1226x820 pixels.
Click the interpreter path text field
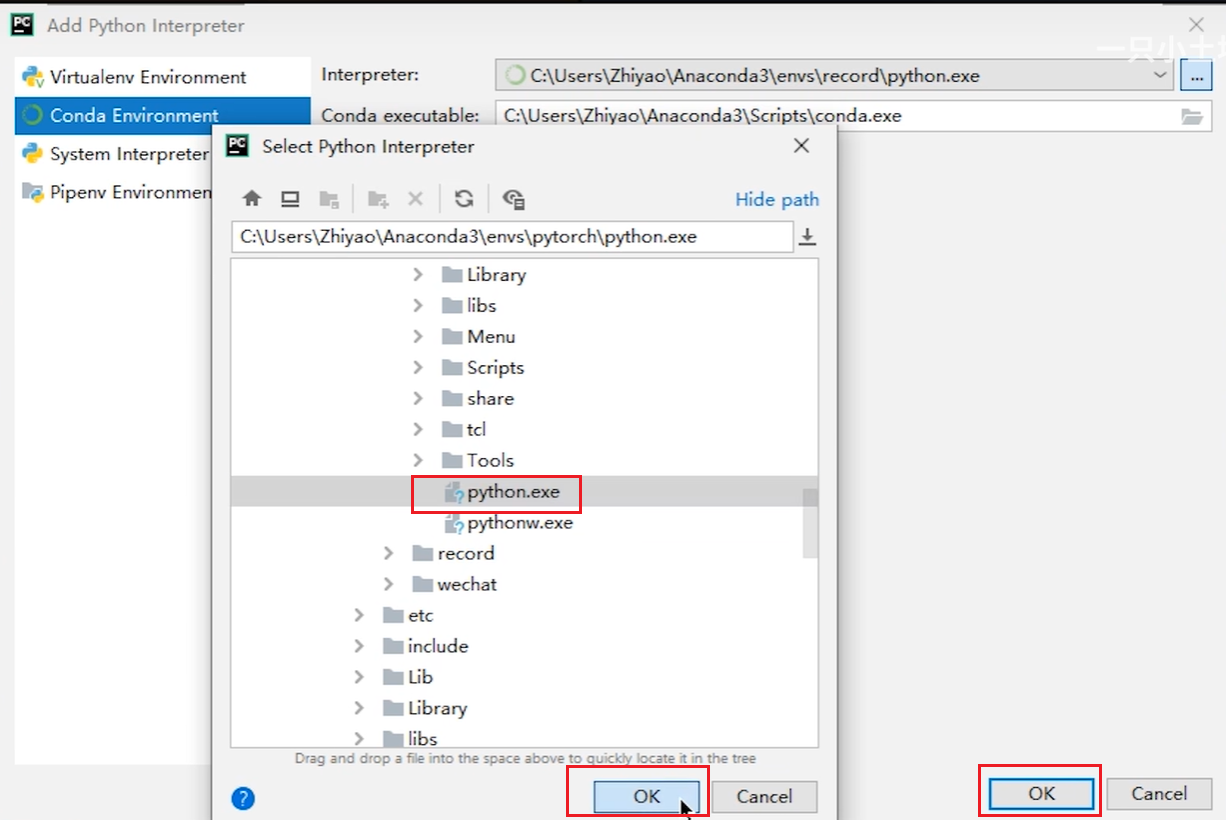point(512,237)
